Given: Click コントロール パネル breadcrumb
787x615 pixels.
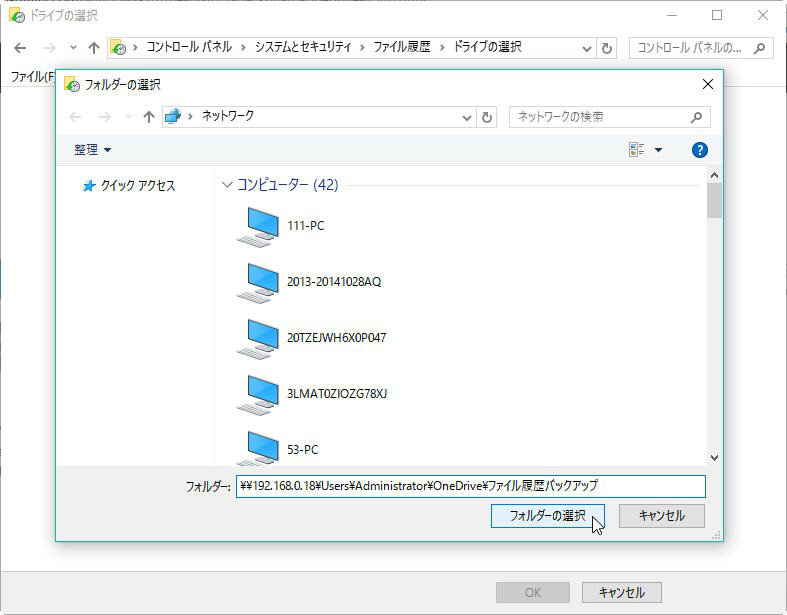Looking at the screenshot, I should (189, 47).
